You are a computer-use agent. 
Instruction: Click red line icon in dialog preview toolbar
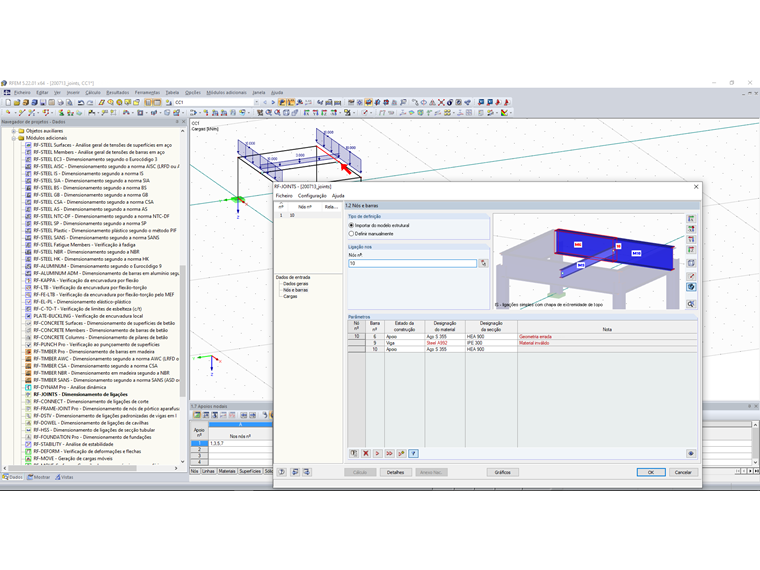click(691, 276)
